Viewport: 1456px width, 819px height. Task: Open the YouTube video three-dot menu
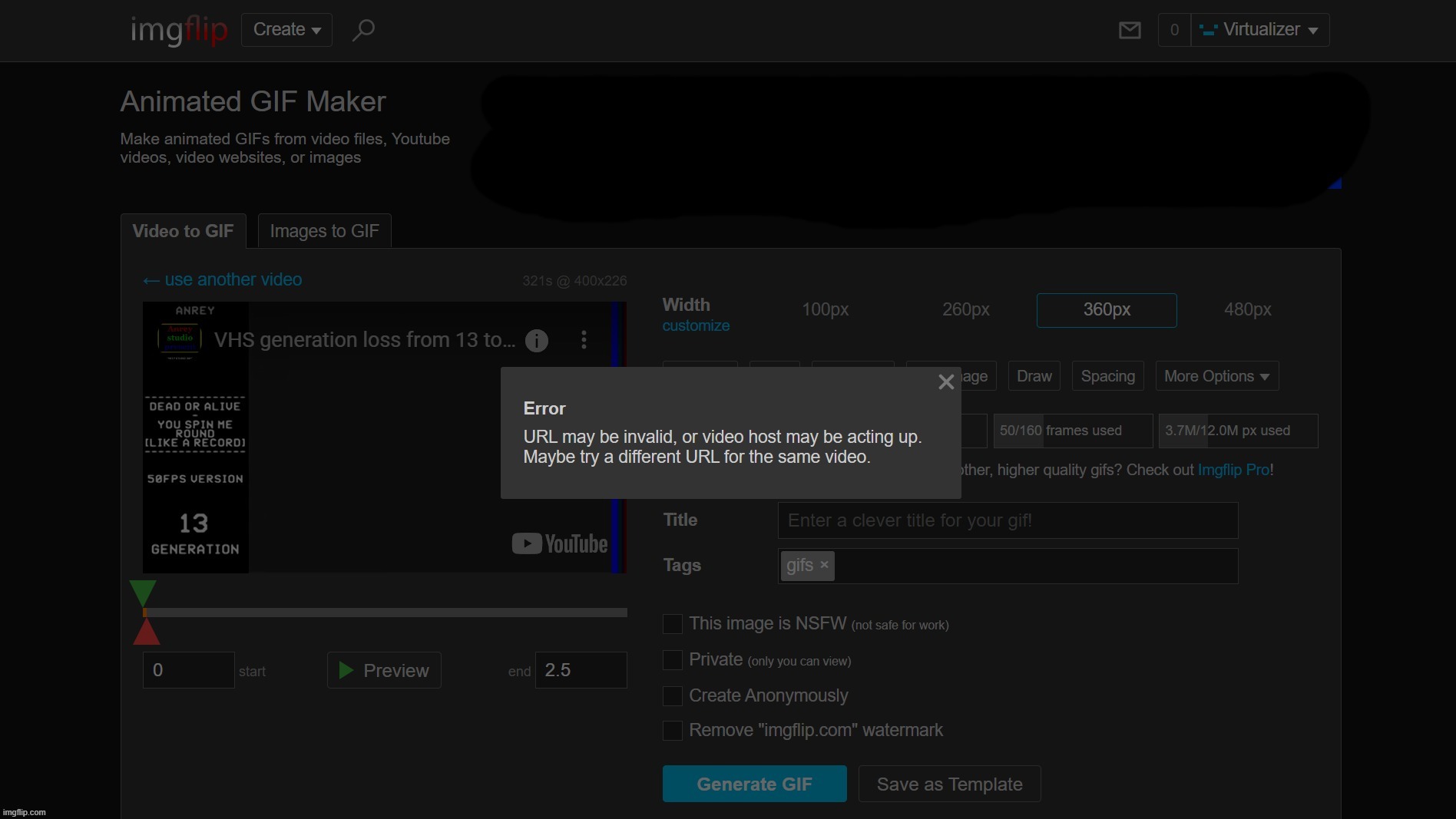(x=584, y=340)
